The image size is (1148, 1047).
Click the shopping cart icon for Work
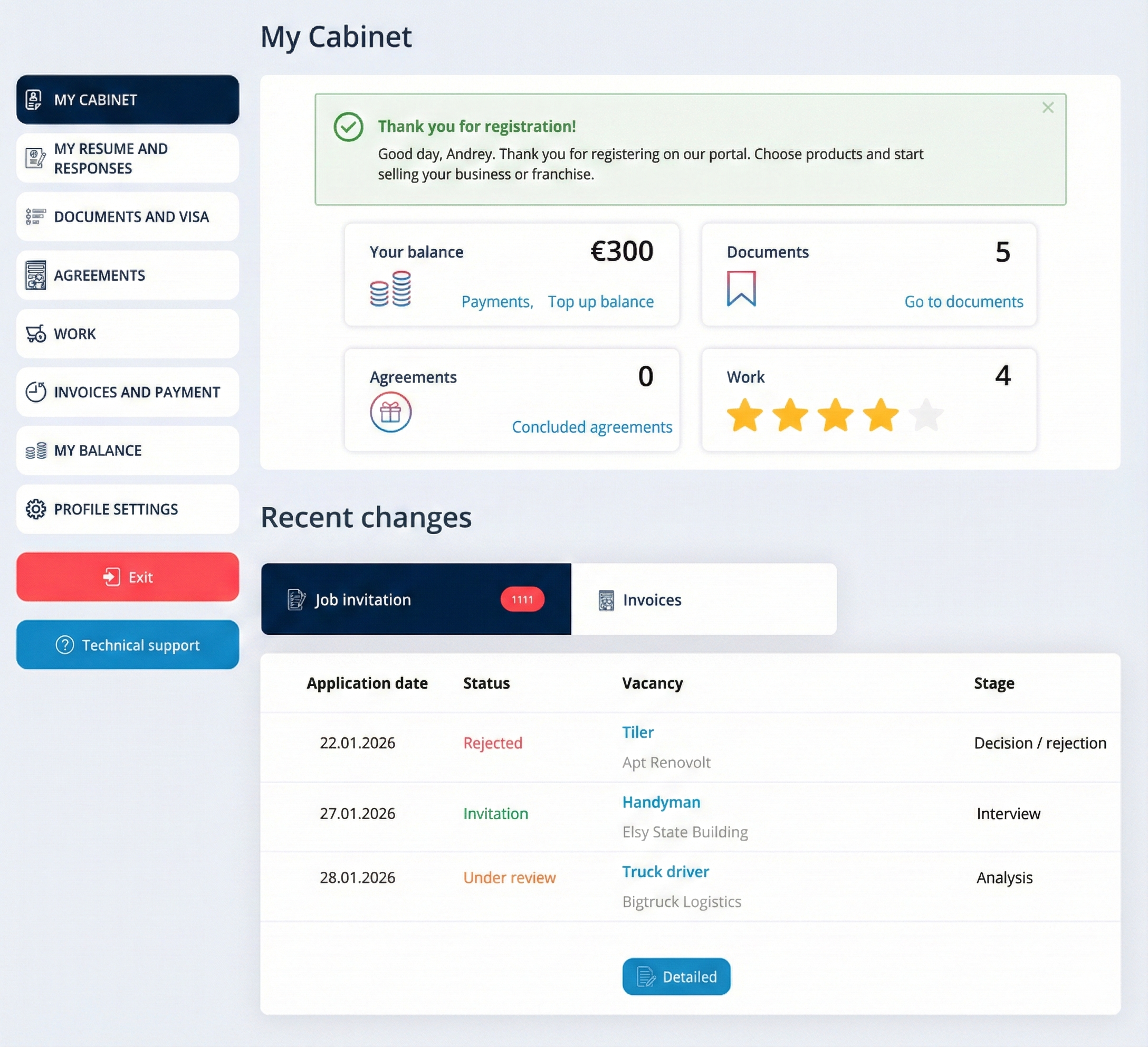click(x=35, y=334)
